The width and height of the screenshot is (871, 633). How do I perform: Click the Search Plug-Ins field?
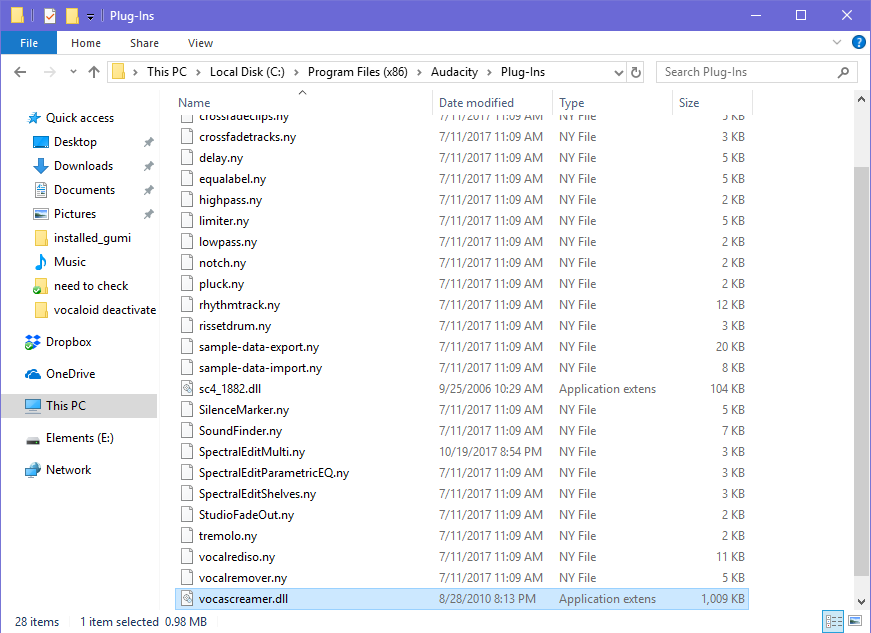[748, 72]
